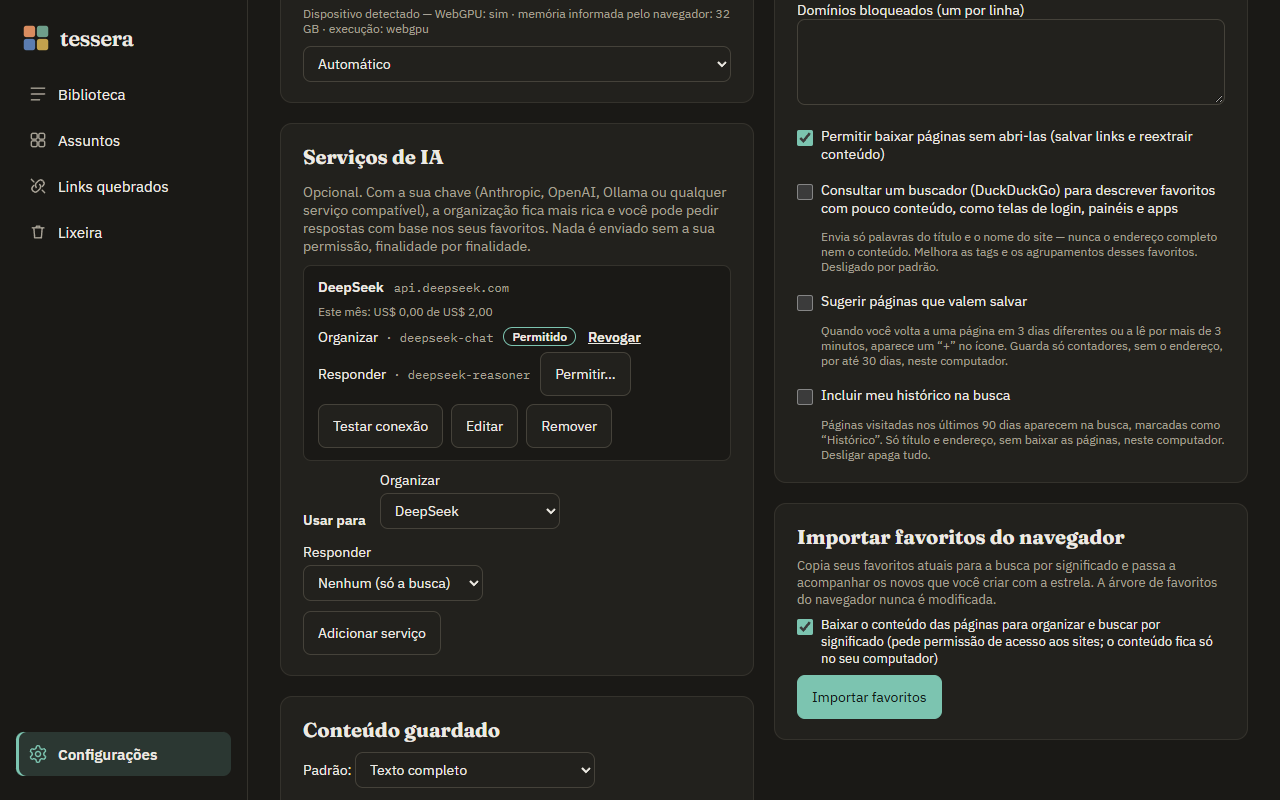Click the 'Permitido' status badge
This screenshot has width=1280, height=800.
pos(540,337)
